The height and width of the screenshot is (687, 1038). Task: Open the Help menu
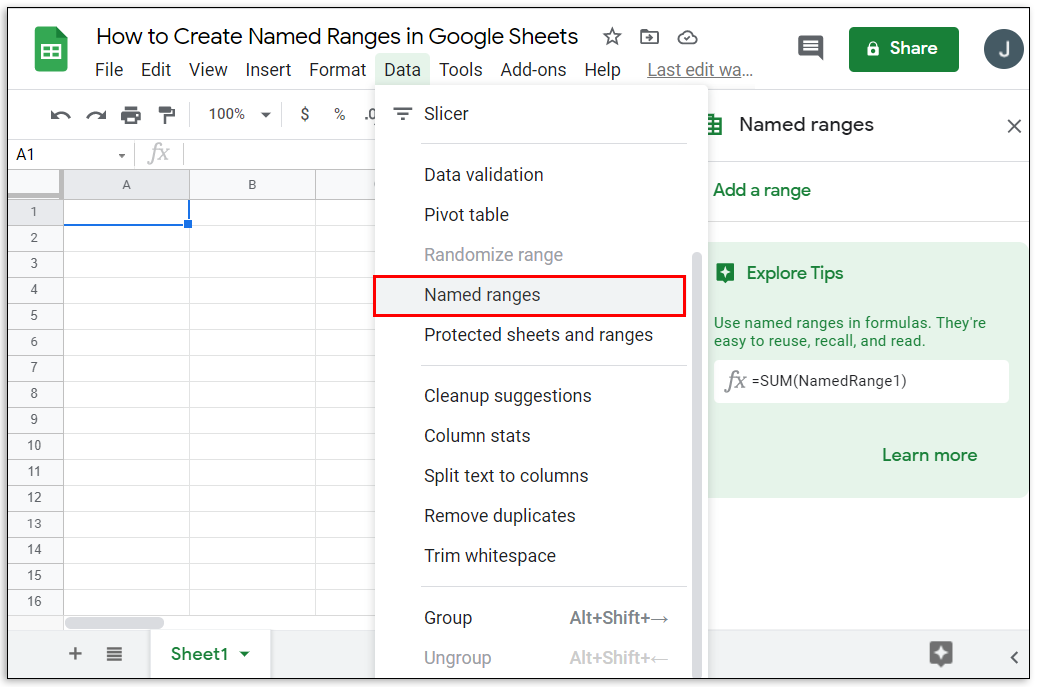tap(602, 69)
